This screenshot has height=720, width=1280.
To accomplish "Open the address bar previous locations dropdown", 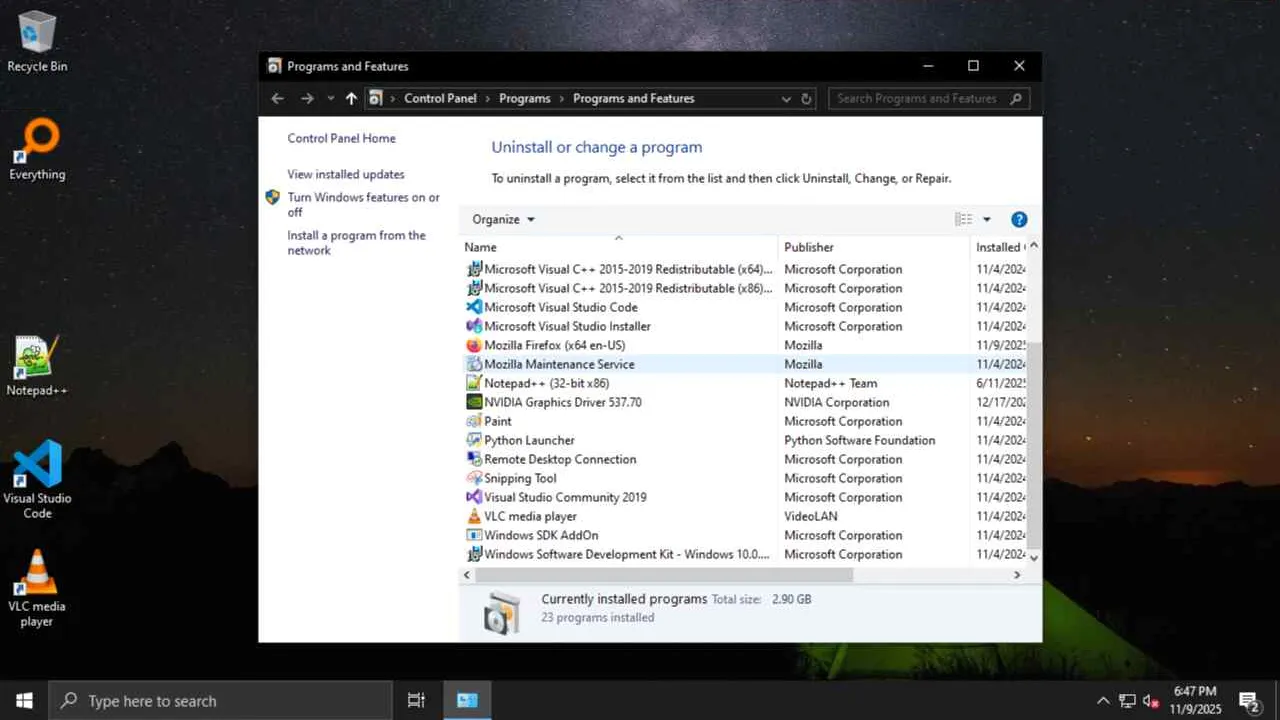I will pos(786,99).
